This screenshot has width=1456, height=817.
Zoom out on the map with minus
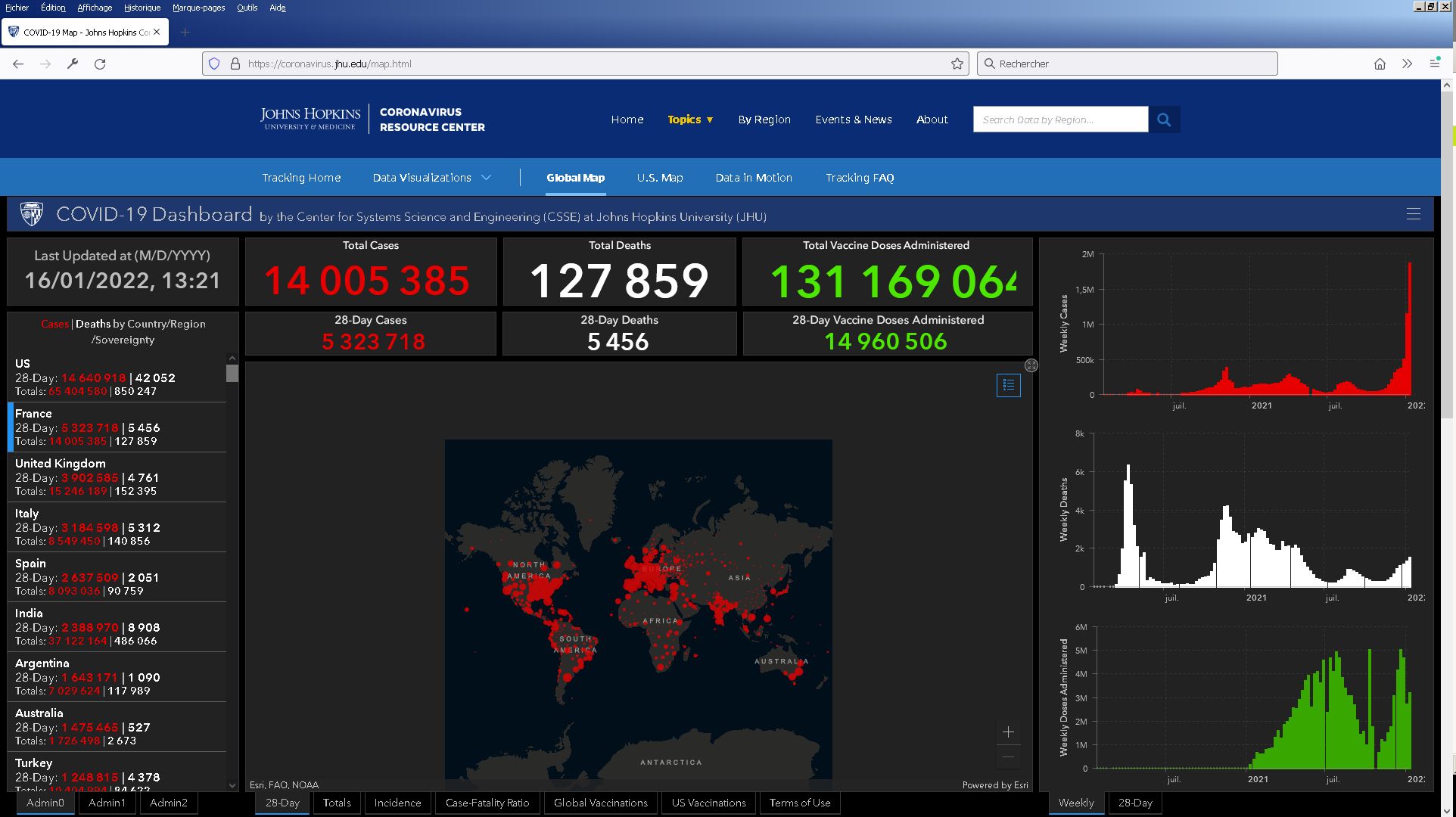click(x=1008, y=756)
